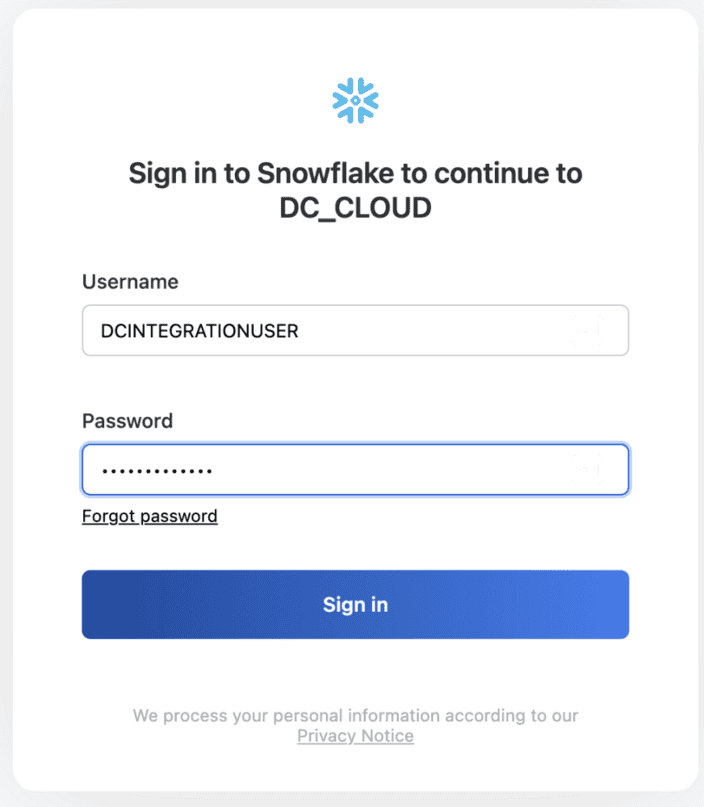Image resolution: width=704 pixels, height=807 pixels.
Task: Click the autofill icon in Username field
Action: click(x=586, y=329)
